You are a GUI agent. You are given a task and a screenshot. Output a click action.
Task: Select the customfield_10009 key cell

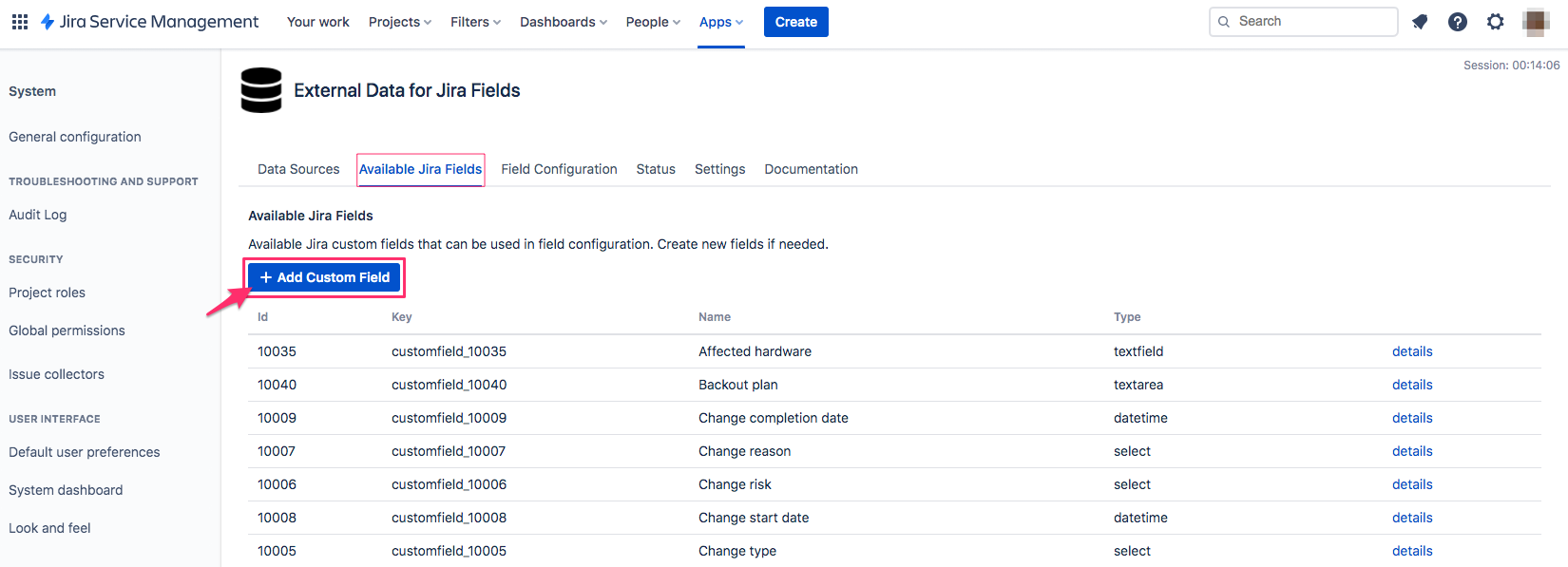pyautogui.click(x=449, y=418)
